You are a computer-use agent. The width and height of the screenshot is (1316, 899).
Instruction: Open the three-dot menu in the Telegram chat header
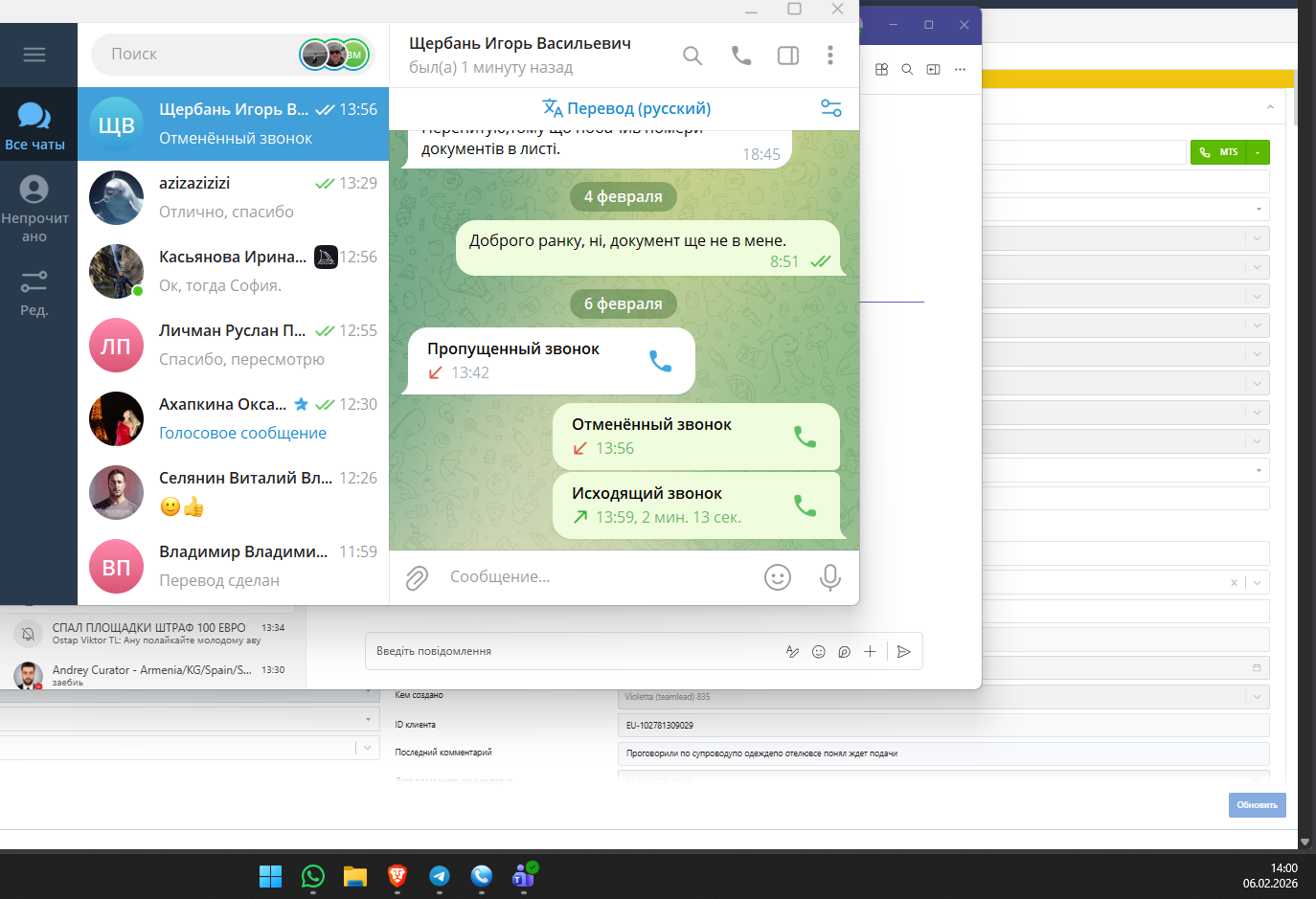(x=830, y=56)
